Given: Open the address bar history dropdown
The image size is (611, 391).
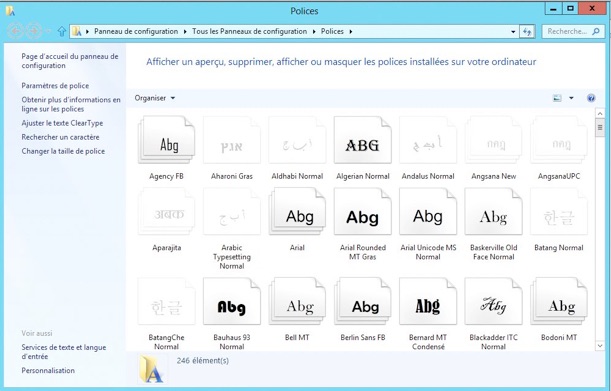Looking at the screenshot, I should (x=513, y=32).
